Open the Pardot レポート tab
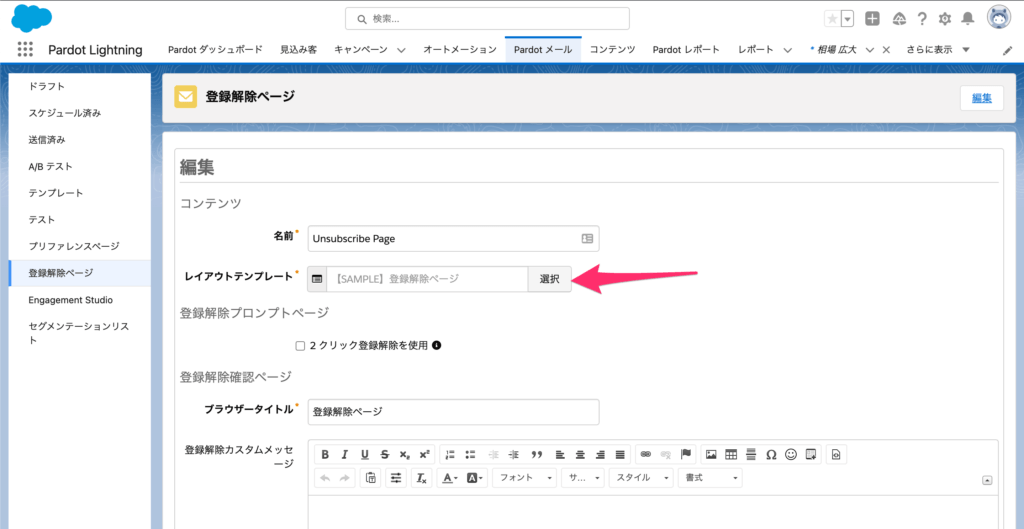This screenshot has height=529, width=1024. tap(686, 50)
